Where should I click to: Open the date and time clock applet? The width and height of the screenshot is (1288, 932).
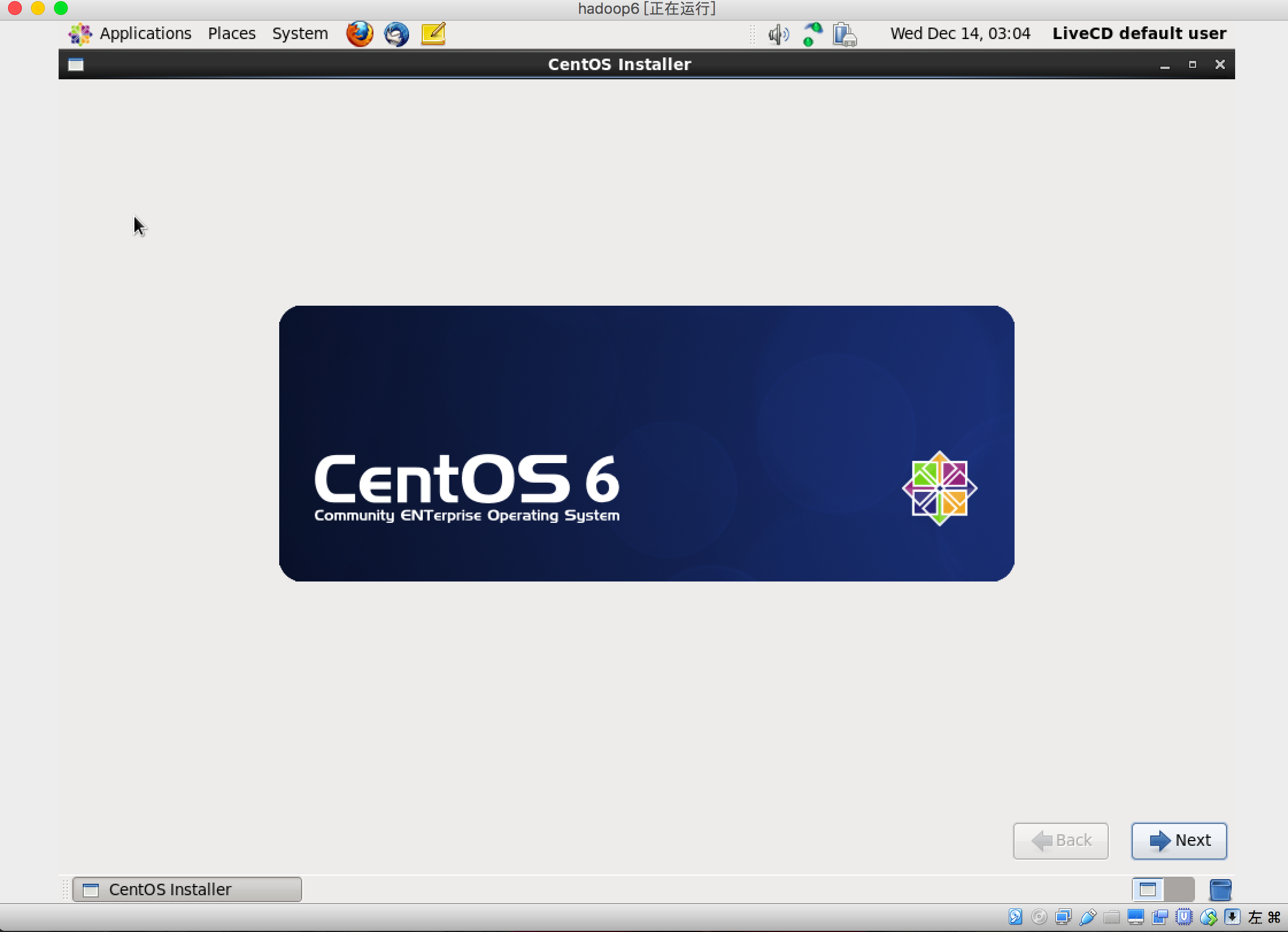(960, 34)
